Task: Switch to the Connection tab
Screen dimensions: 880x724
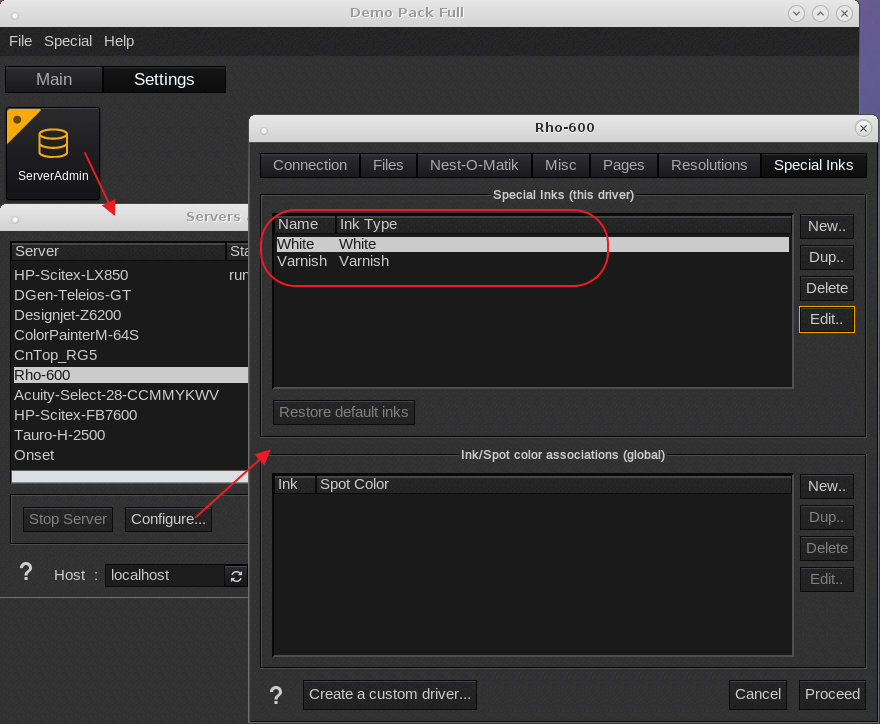Action: 310,165
